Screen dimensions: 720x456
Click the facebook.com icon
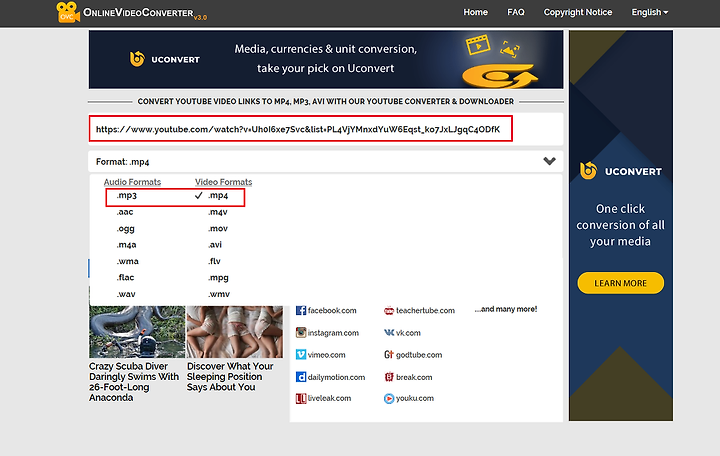click(x=301, y=310)
